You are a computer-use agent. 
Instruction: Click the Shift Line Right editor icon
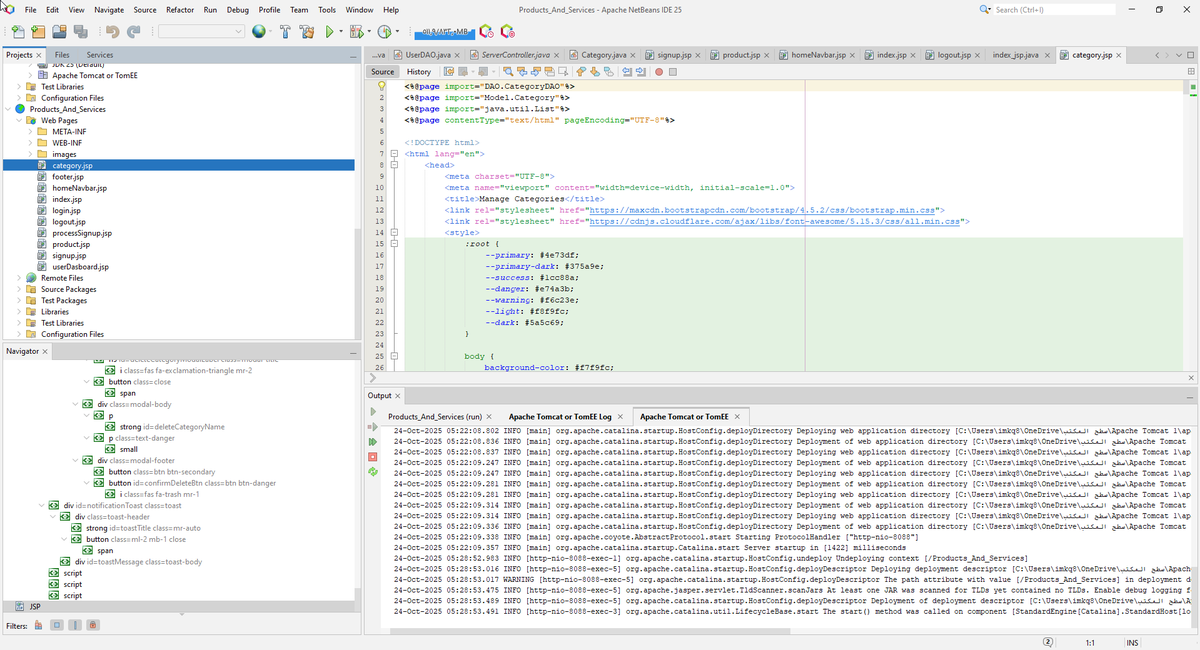640,72
